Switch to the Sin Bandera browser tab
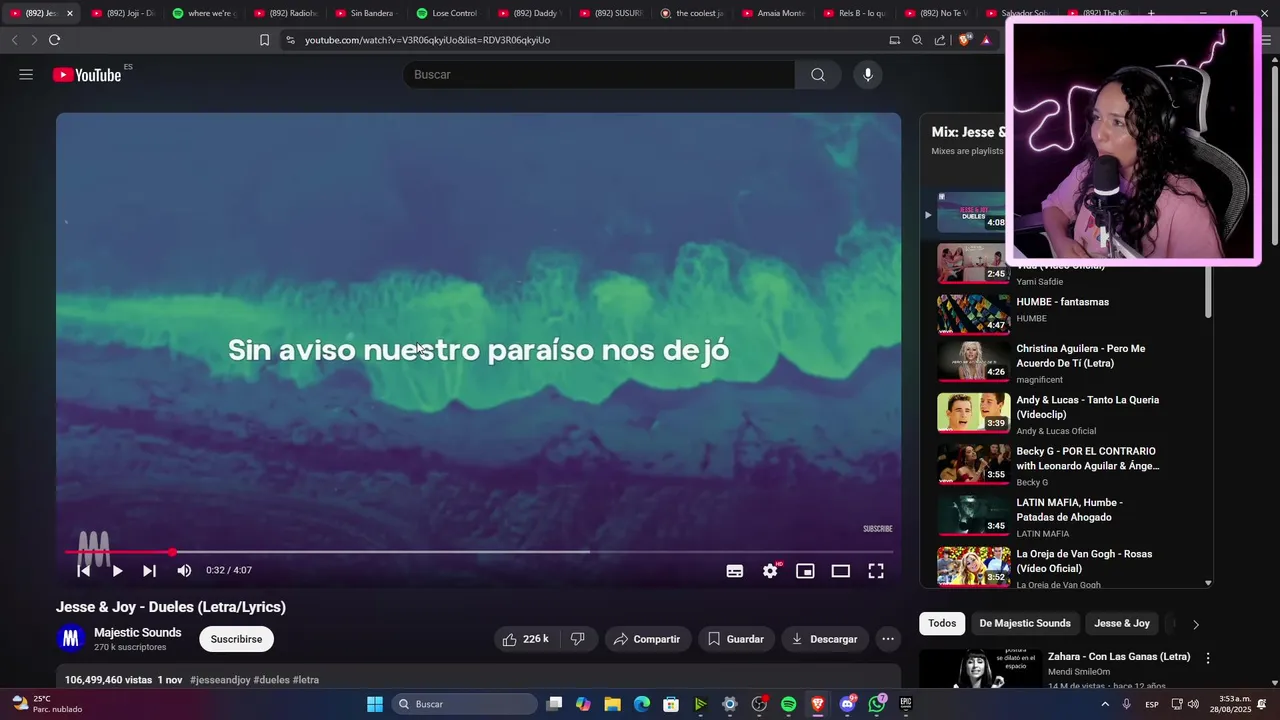The image size is (1280, 720). 366,13
